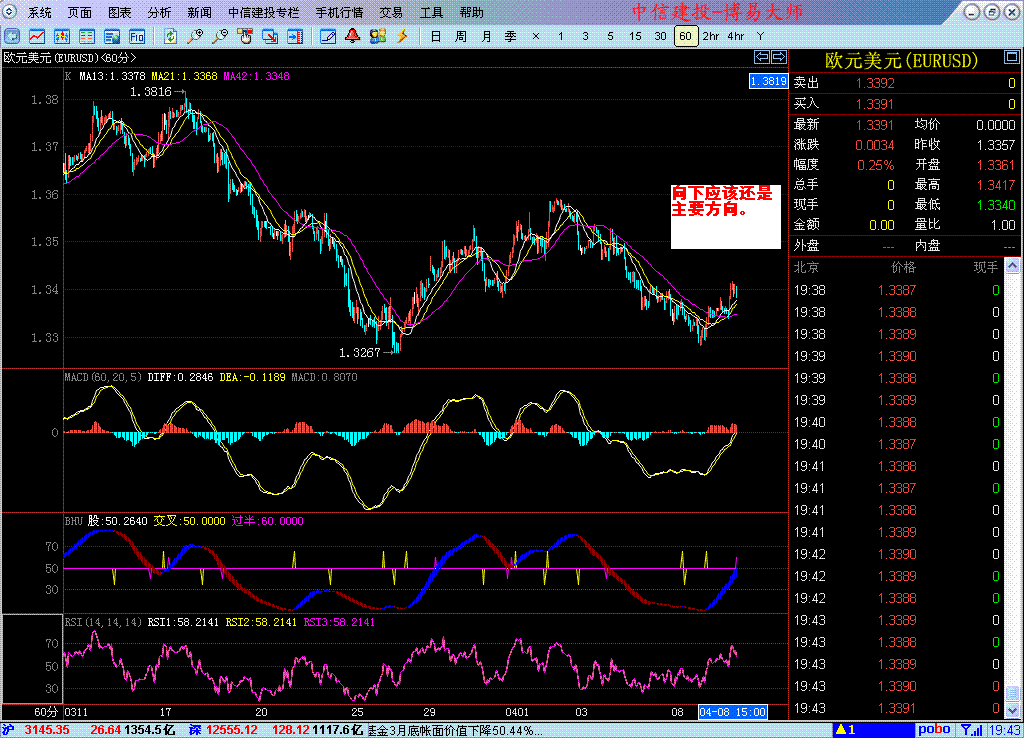Toggle the side panel arrow icon

coord(295,37)
